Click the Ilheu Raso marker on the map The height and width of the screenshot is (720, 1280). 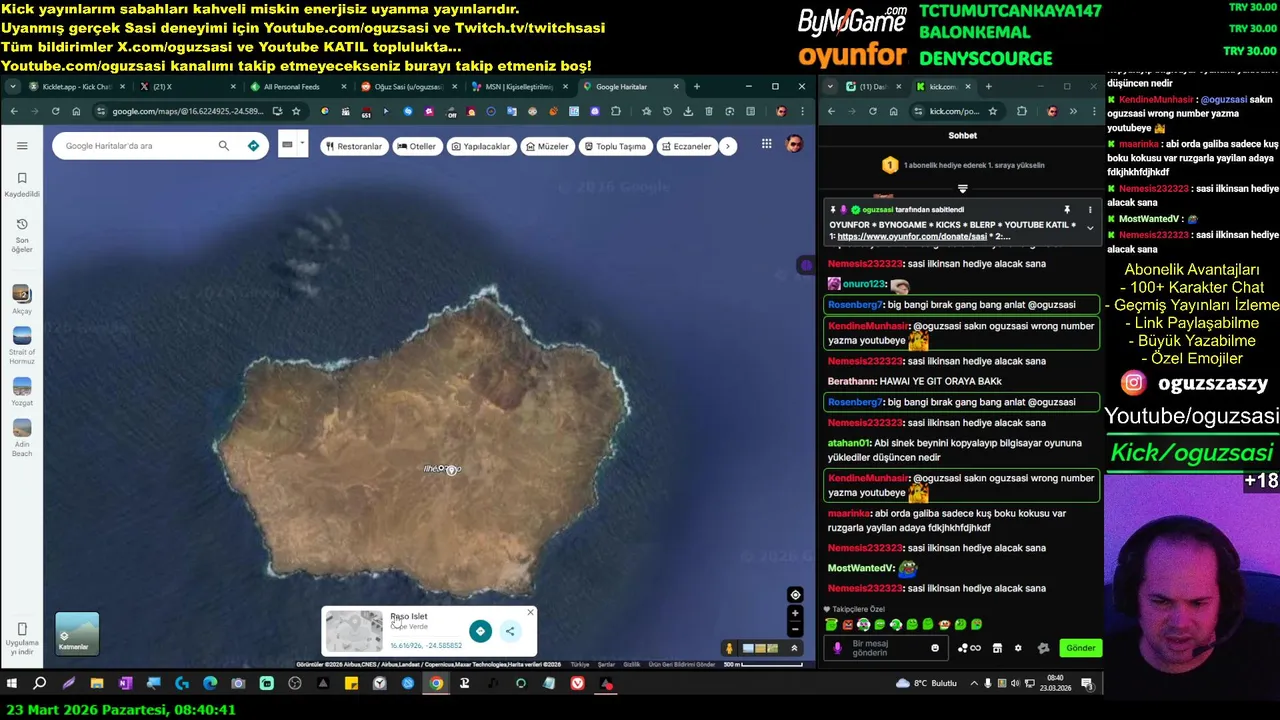(x=452, y=470)
